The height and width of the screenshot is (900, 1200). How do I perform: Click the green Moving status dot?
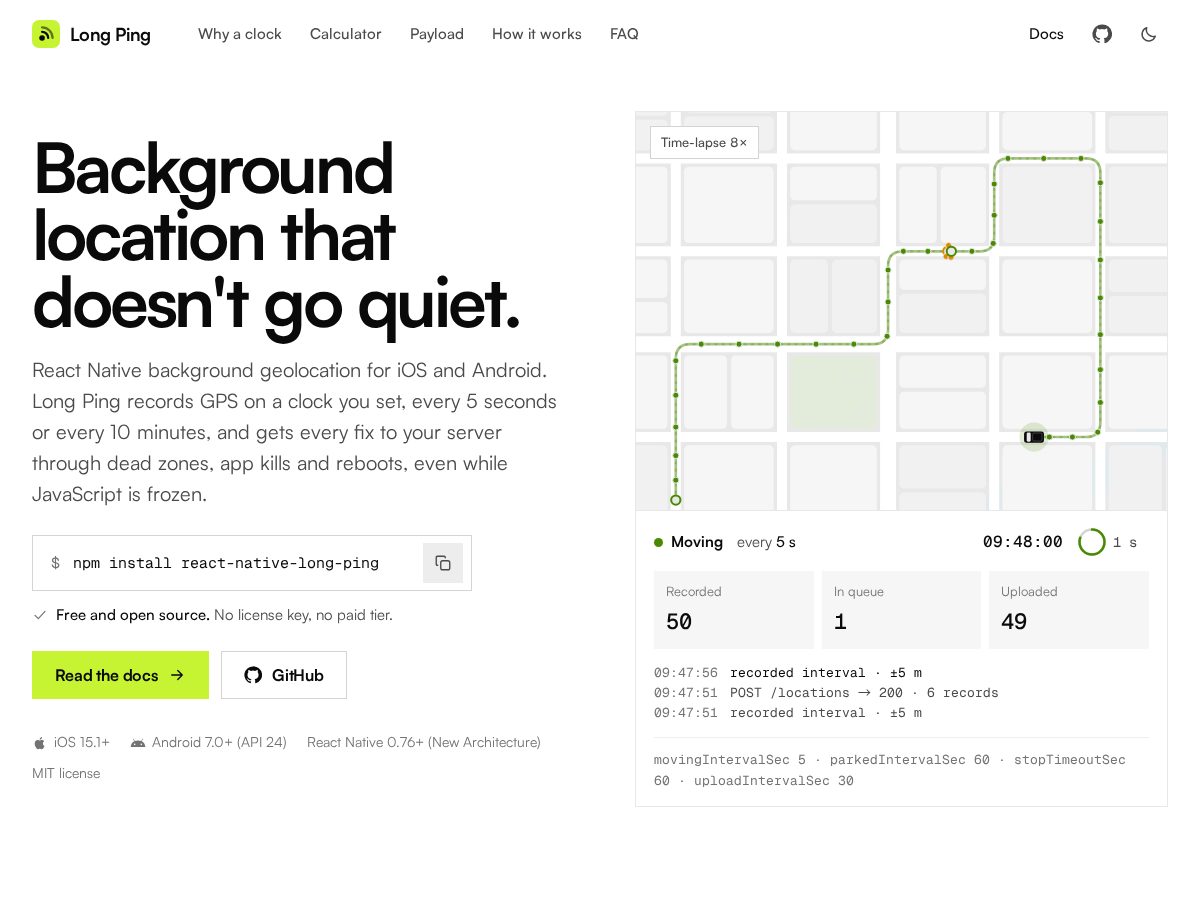658,542
